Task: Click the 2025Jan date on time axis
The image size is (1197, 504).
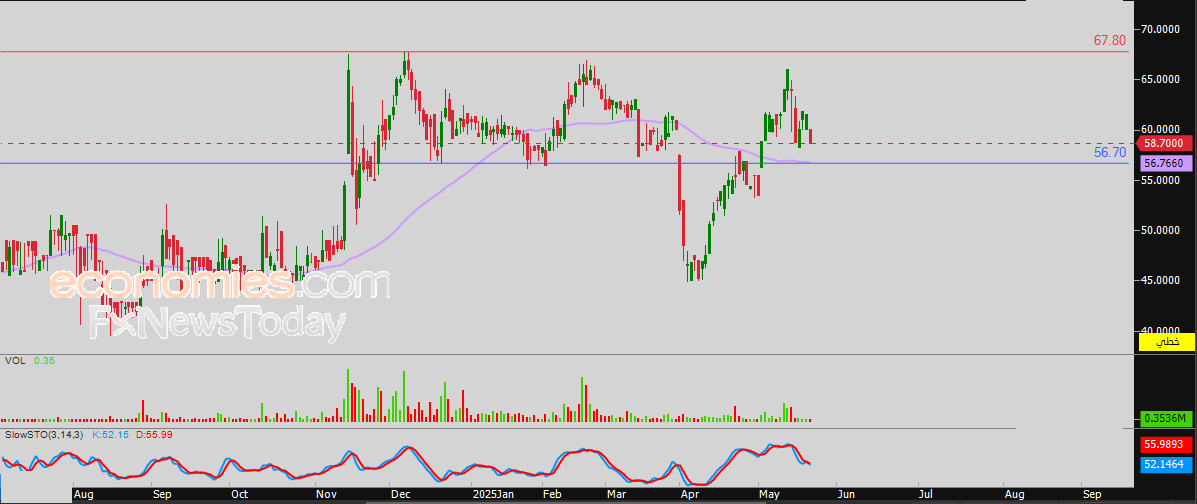Action: [x=492, y=494]
